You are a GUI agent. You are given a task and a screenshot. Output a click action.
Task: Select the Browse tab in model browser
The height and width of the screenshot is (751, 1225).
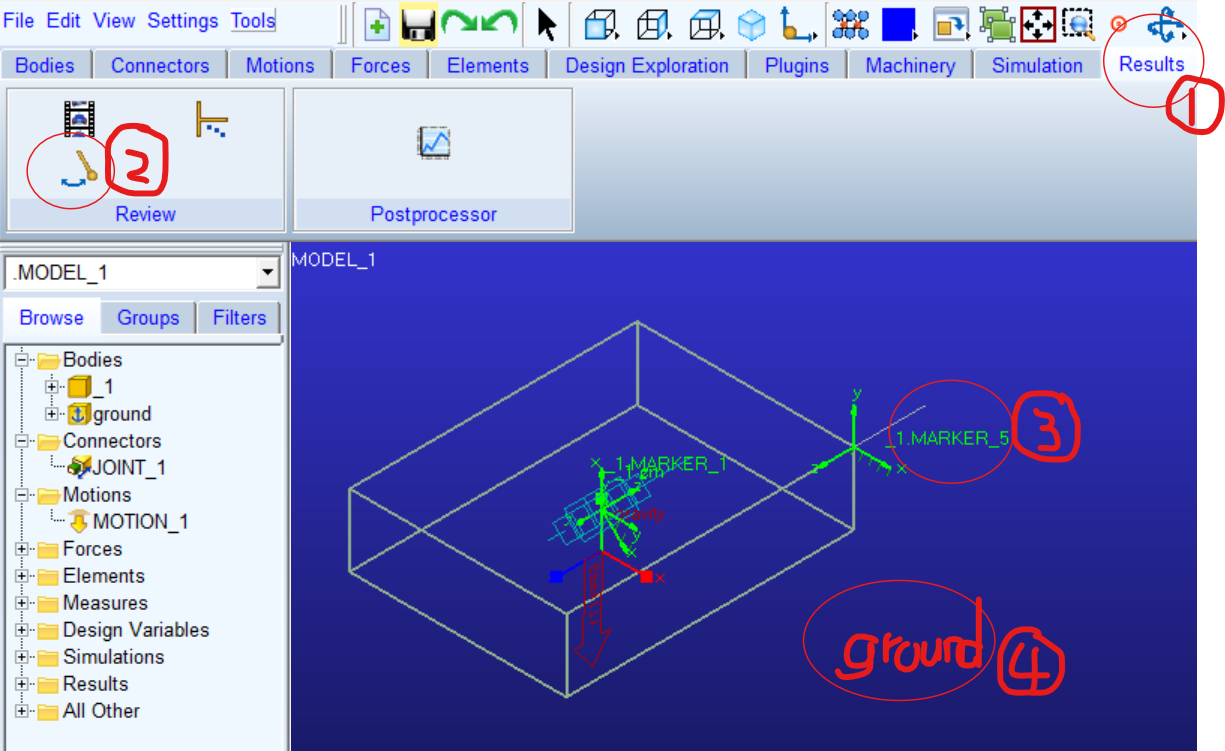(51, 318)
